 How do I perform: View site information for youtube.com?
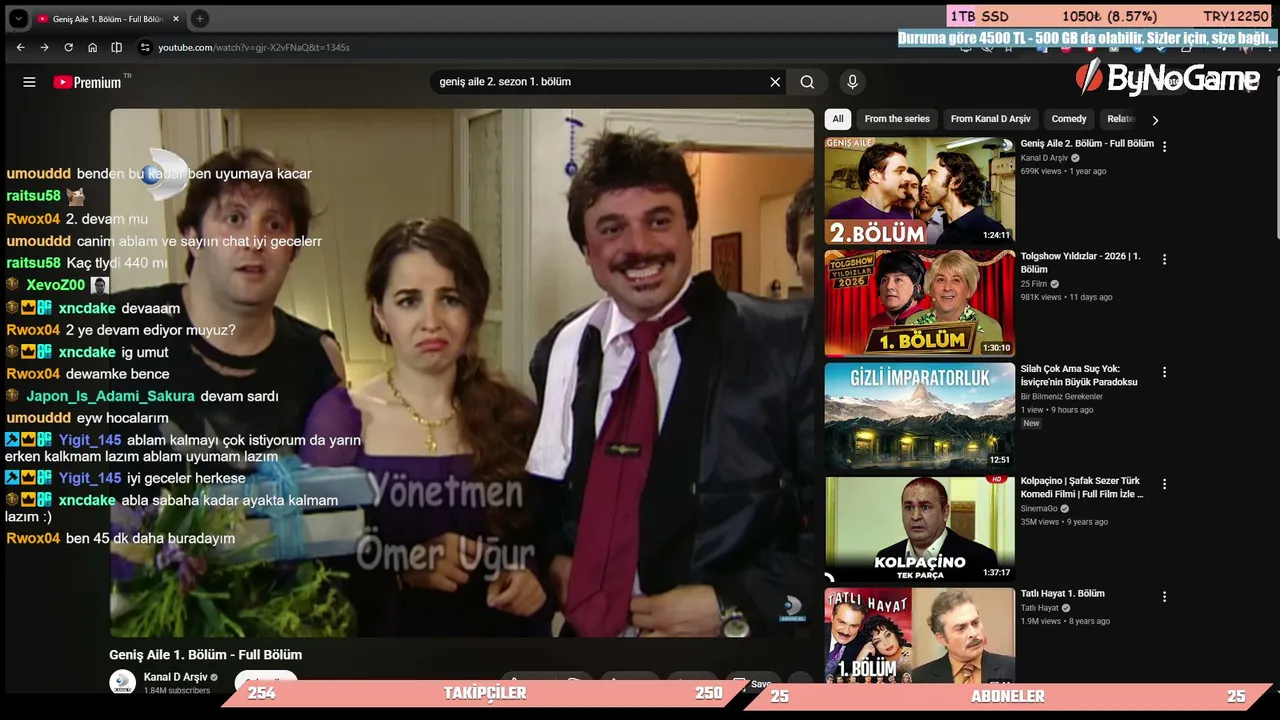[145, 47]
